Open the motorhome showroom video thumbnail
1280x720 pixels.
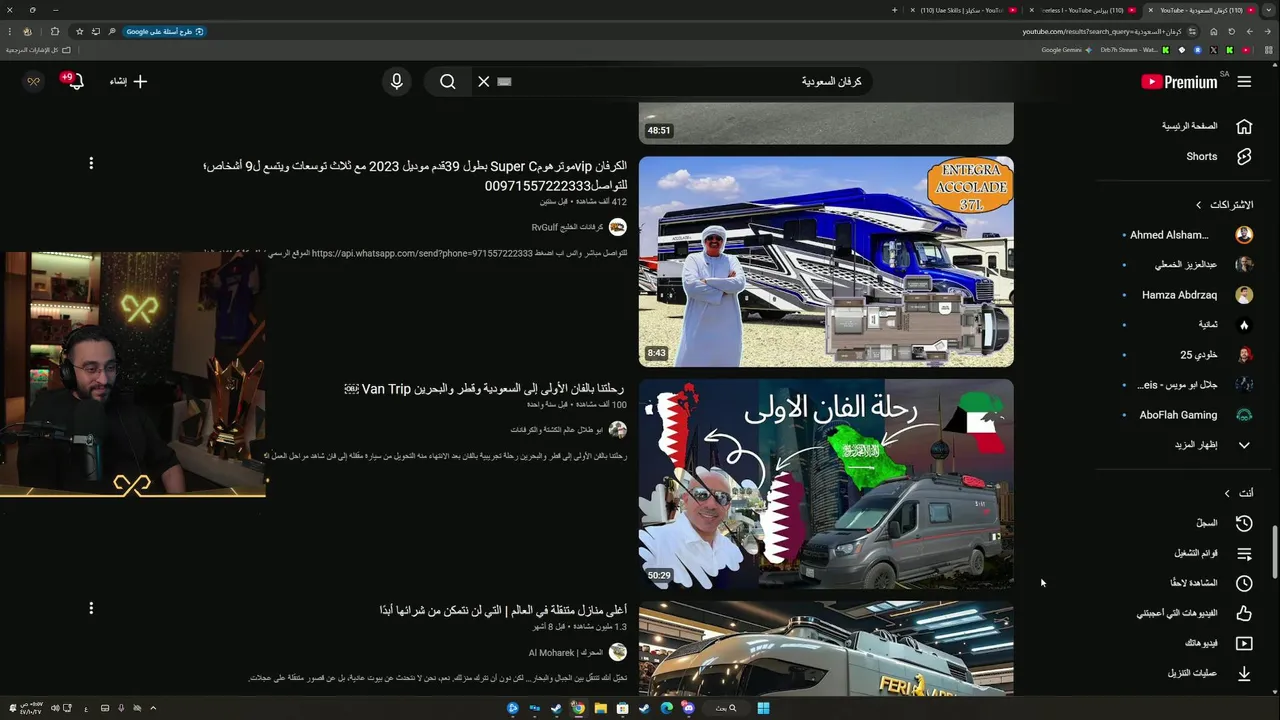tap(826, 648)
